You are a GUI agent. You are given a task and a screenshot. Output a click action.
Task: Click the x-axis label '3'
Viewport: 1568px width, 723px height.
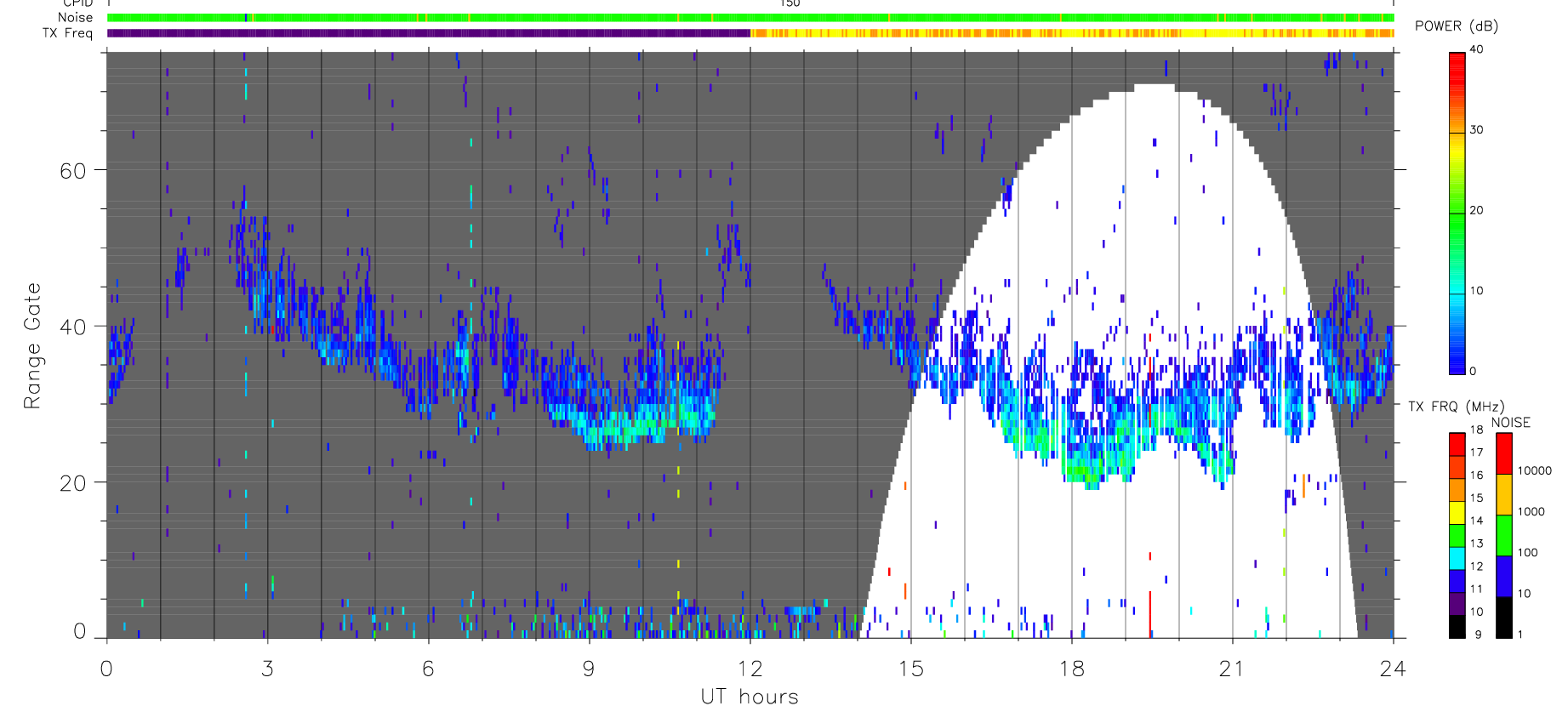(x=267, y=669)
